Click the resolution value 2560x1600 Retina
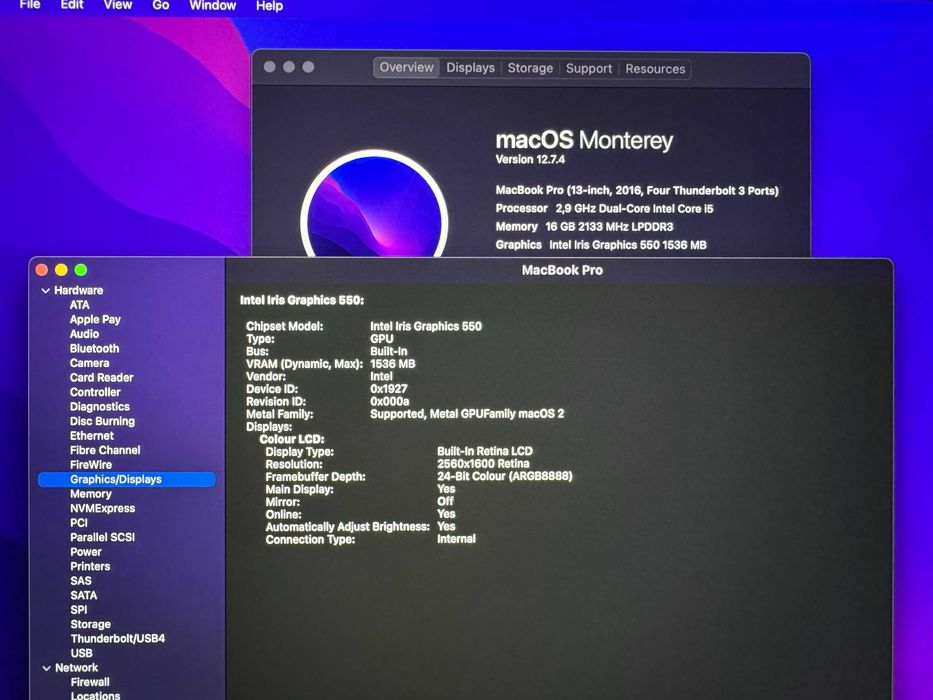This screenshot has width=933, height=700. [483, 464]
